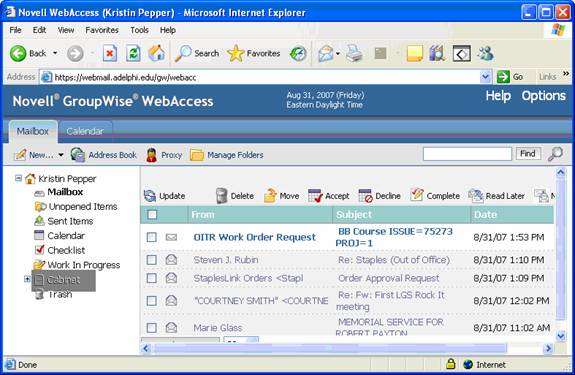575x375 pixels.
Task: Click the Research books toolbar icon
Action: tap(437, 54)
